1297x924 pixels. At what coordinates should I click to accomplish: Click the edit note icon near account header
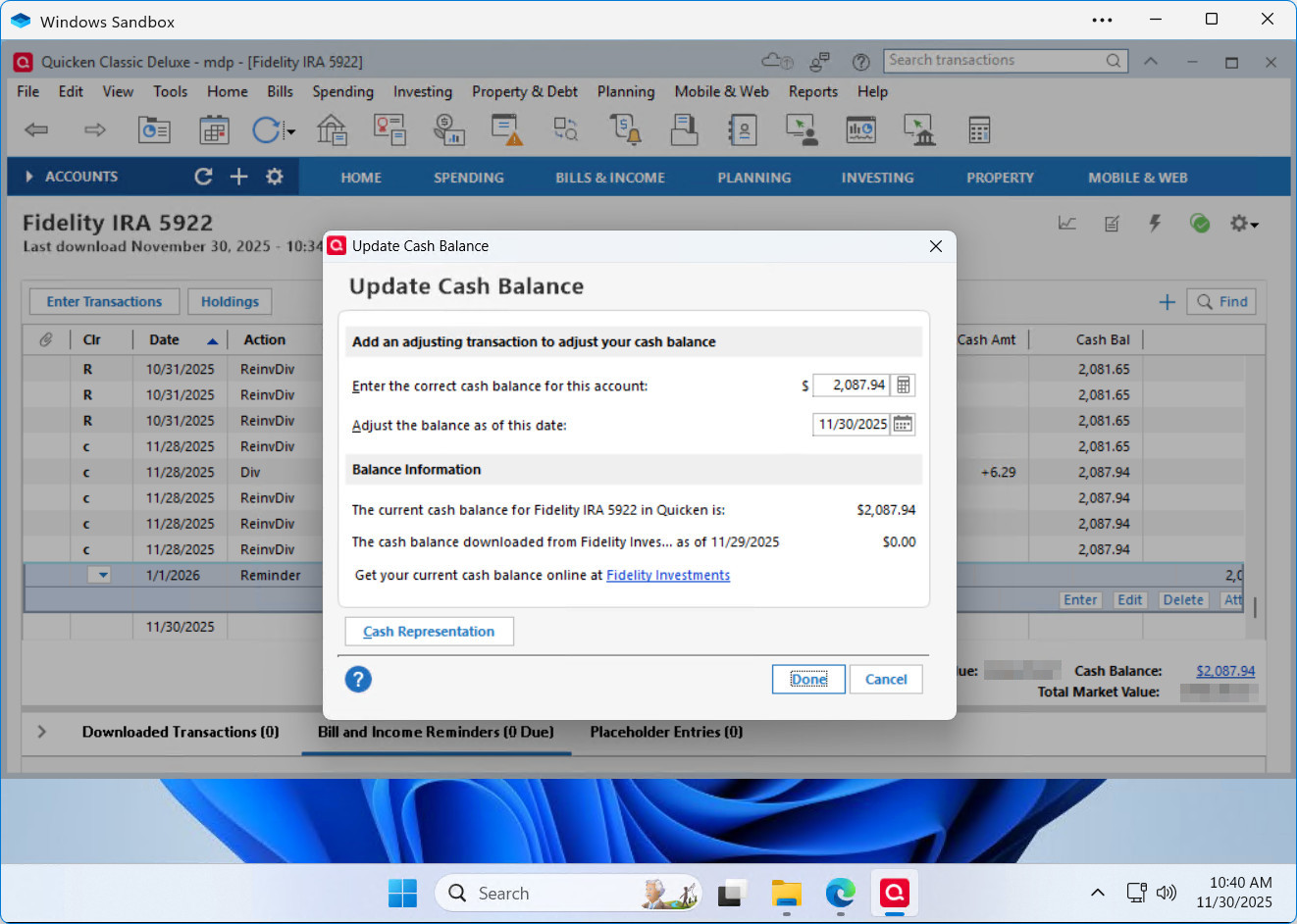point(1112,224)
